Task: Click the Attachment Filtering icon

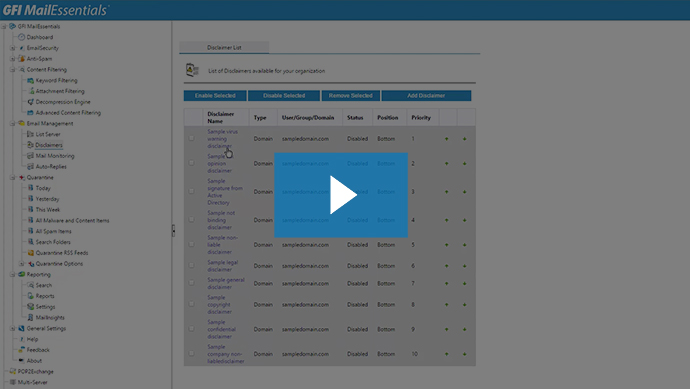Action: [31, 91]
